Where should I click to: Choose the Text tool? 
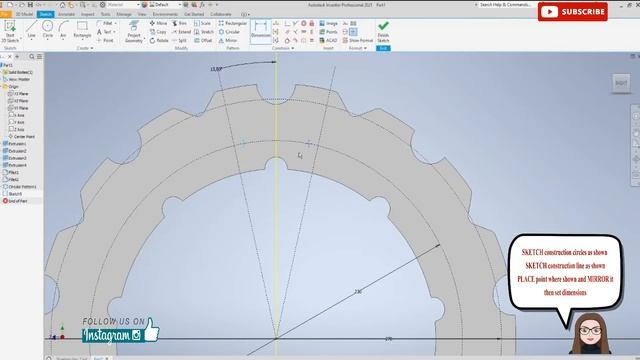104,32
